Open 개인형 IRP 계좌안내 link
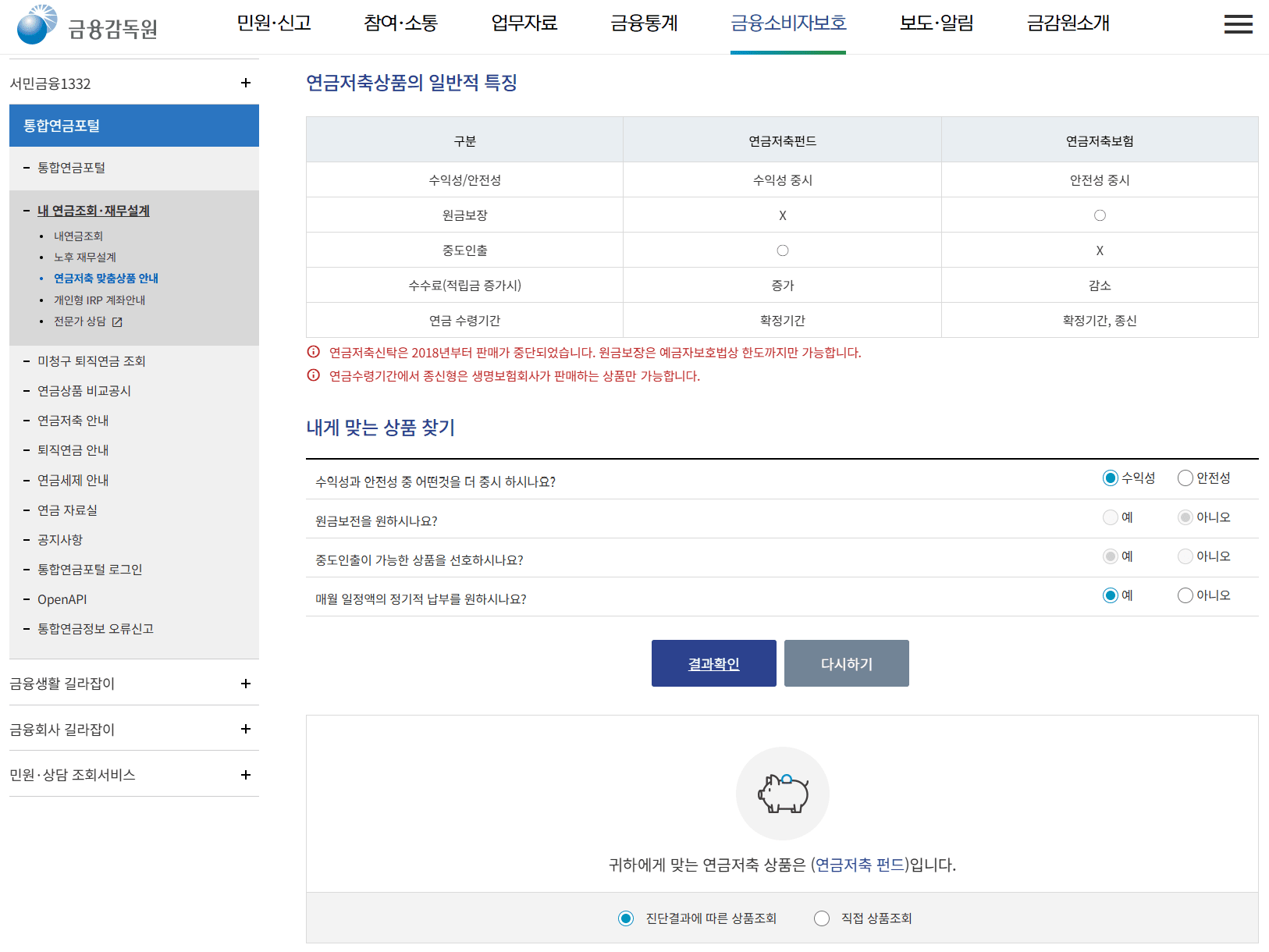The width and height of the screenshot is (1269, 952). point(99,300)
